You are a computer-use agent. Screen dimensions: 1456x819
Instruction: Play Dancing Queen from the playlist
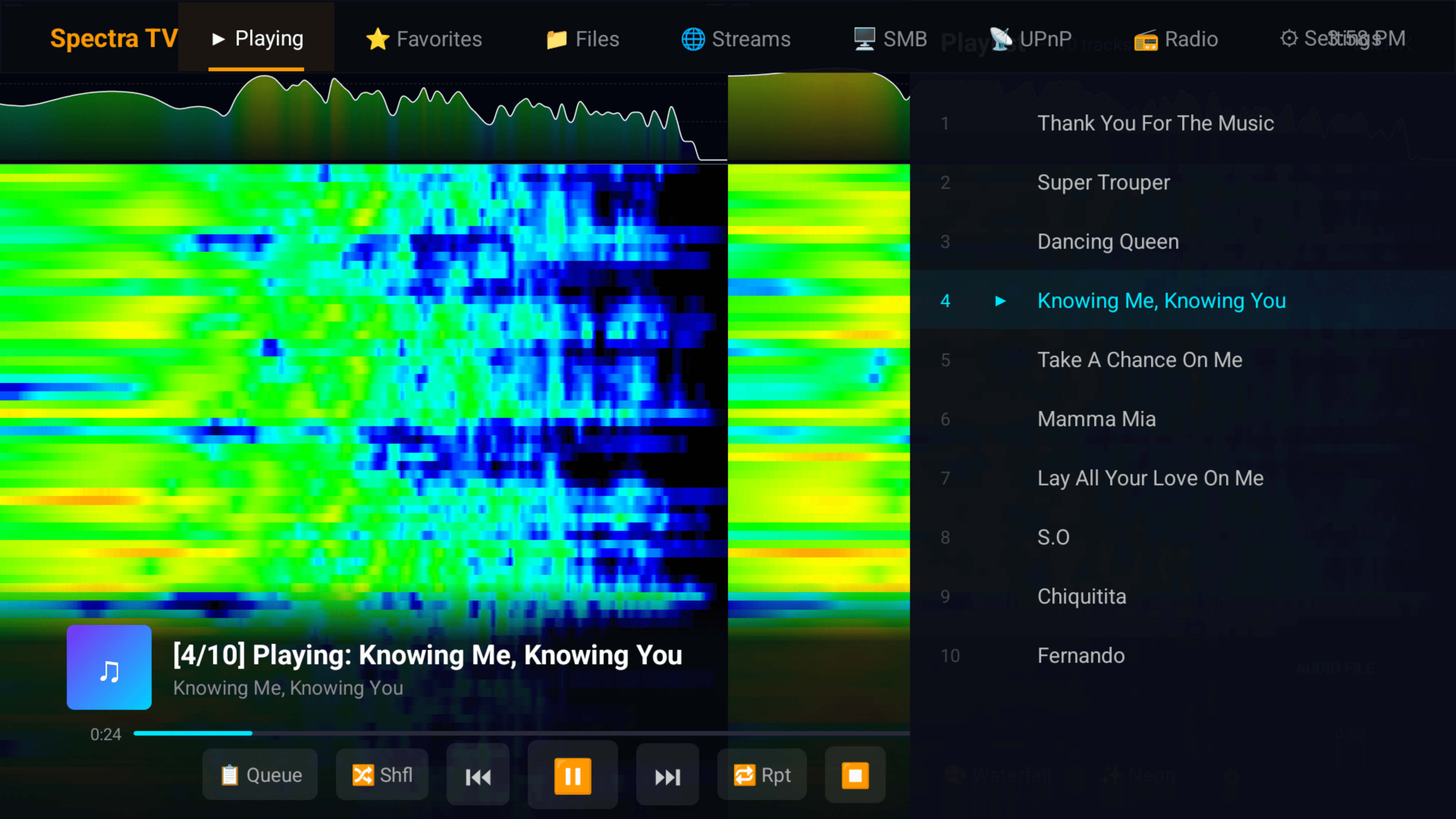(x=1108, y=242)
